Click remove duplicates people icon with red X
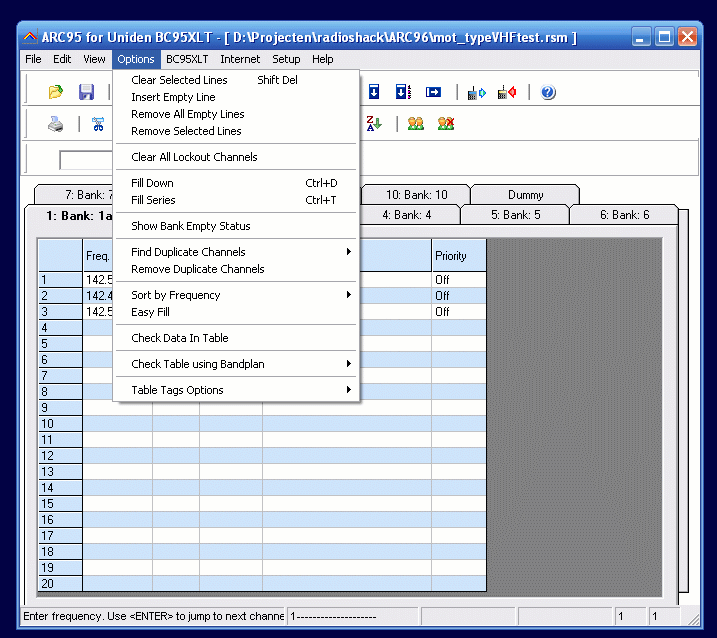The image size is (717, 638). point(446,123)
